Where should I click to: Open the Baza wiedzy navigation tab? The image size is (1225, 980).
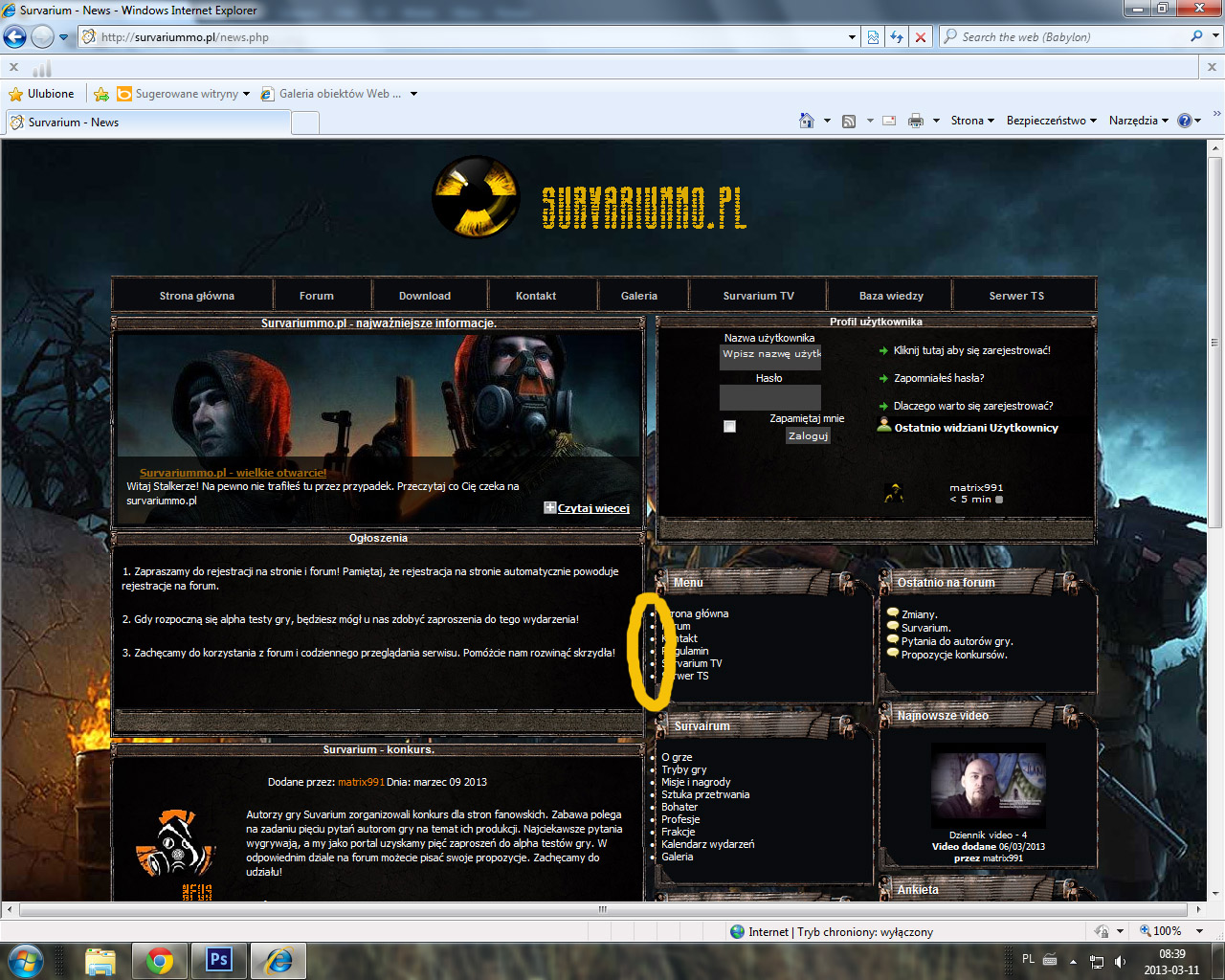tap(891, 296)
